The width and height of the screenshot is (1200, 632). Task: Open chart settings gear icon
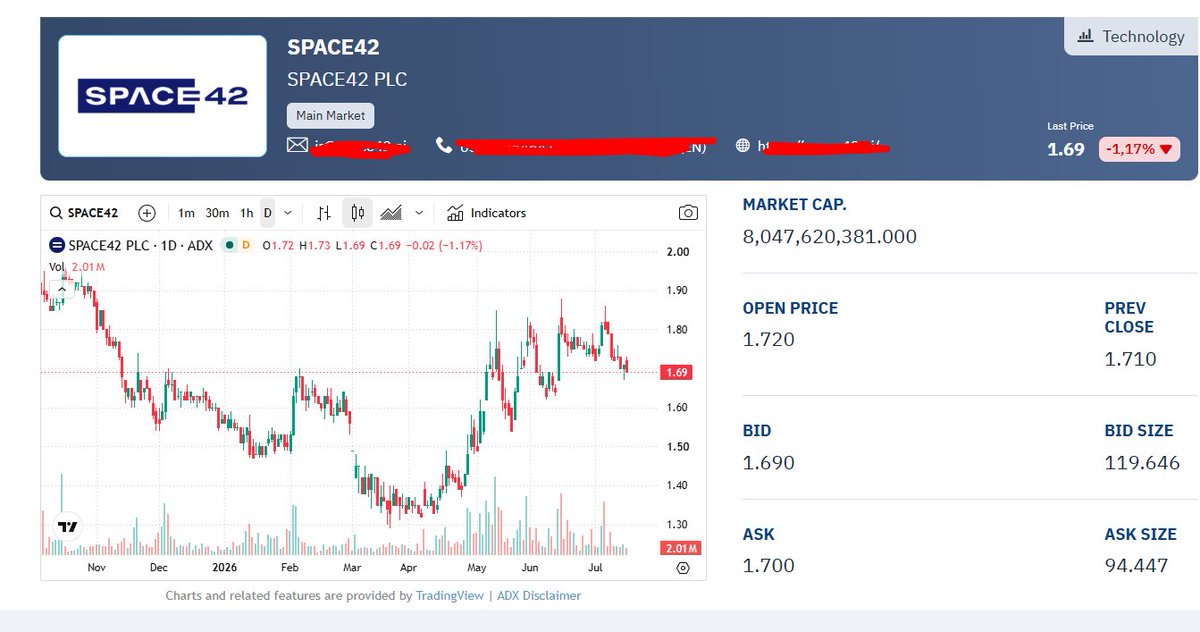coord(683,568)
